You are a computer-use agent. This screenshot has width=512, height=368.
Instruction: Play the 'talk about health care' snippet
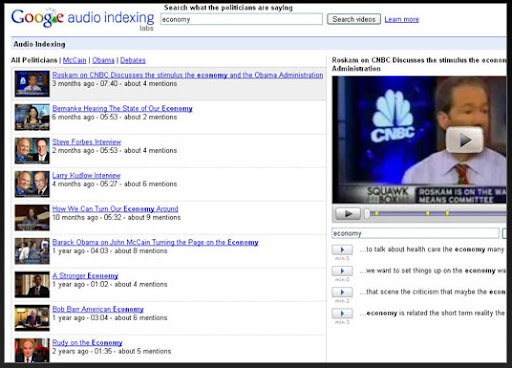click(x=342, y=250)
